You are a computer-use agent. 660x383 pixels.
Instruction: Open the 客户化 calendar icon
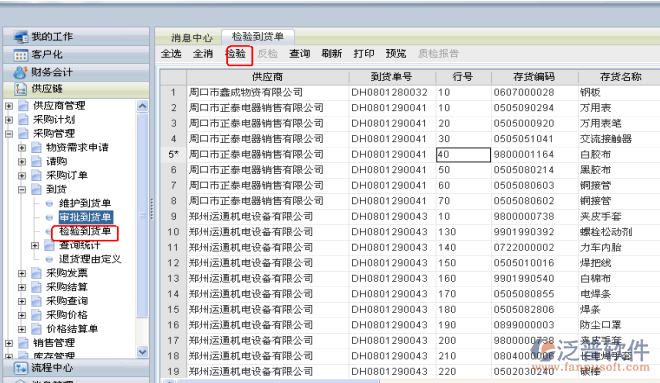coord(20,55)
